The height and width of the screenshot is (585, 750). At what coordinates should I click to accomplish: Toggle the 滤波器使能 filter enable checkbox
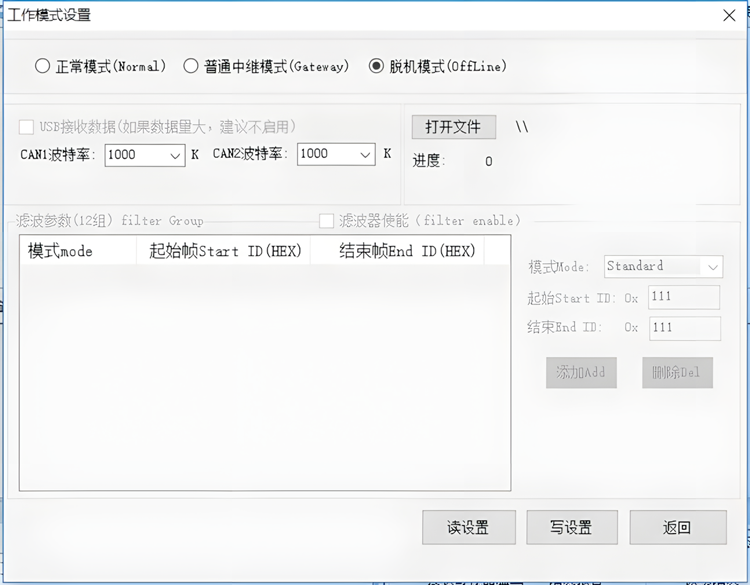point(326,221)
